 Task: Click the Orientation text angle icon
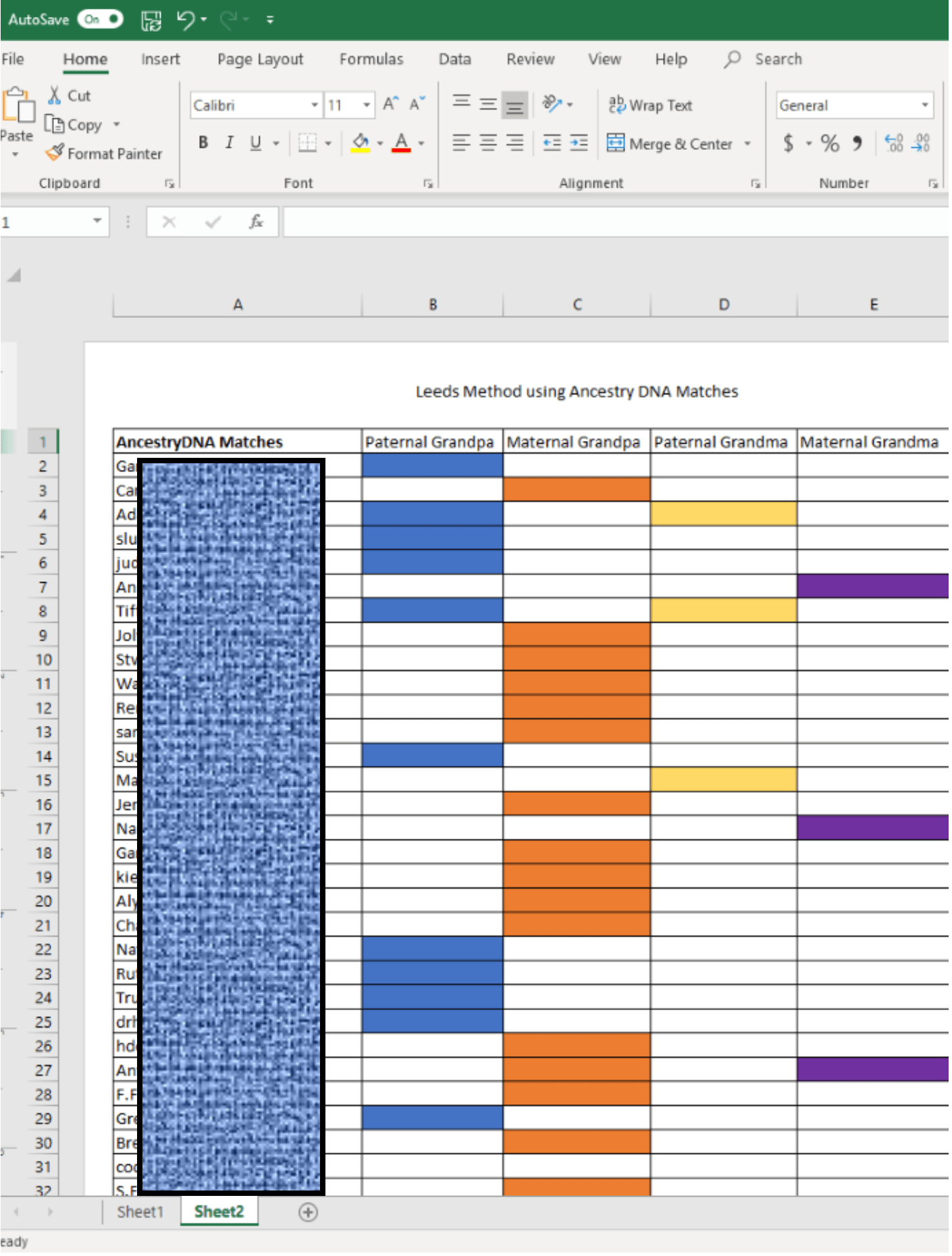(552, 103)
